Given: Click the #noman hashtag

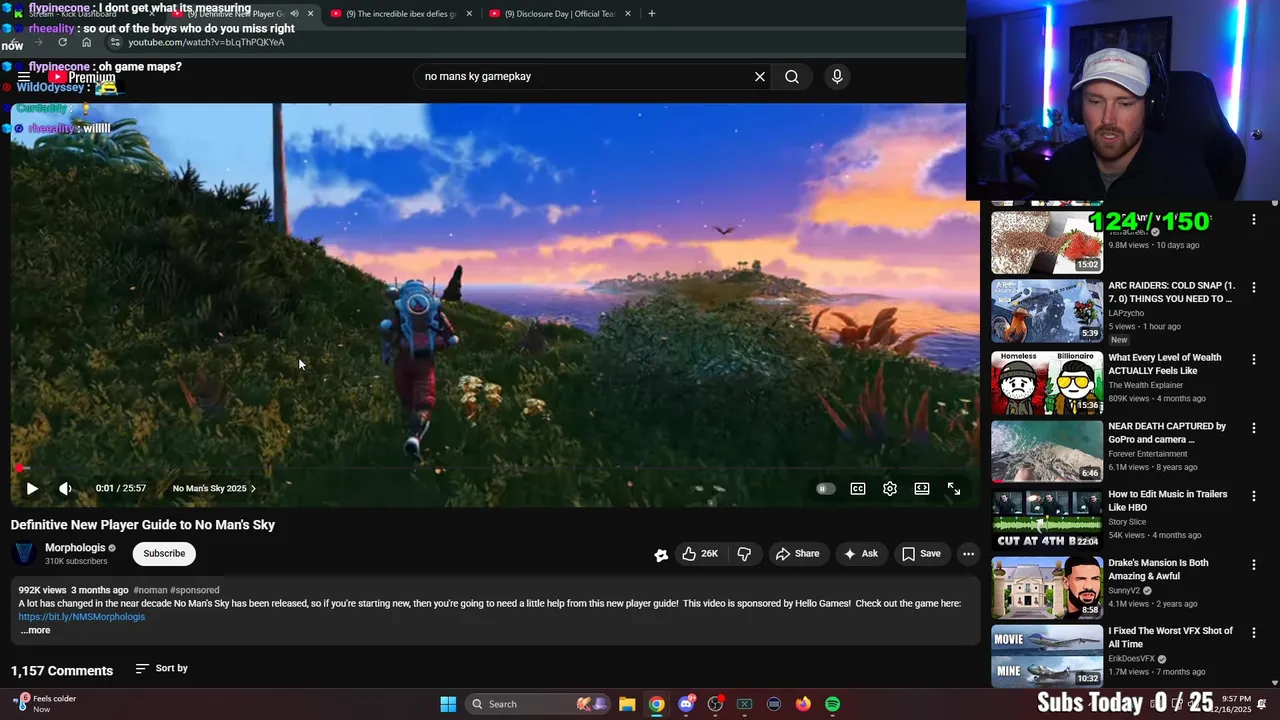Looking at the screenshot, I should [x=150, y=590].
